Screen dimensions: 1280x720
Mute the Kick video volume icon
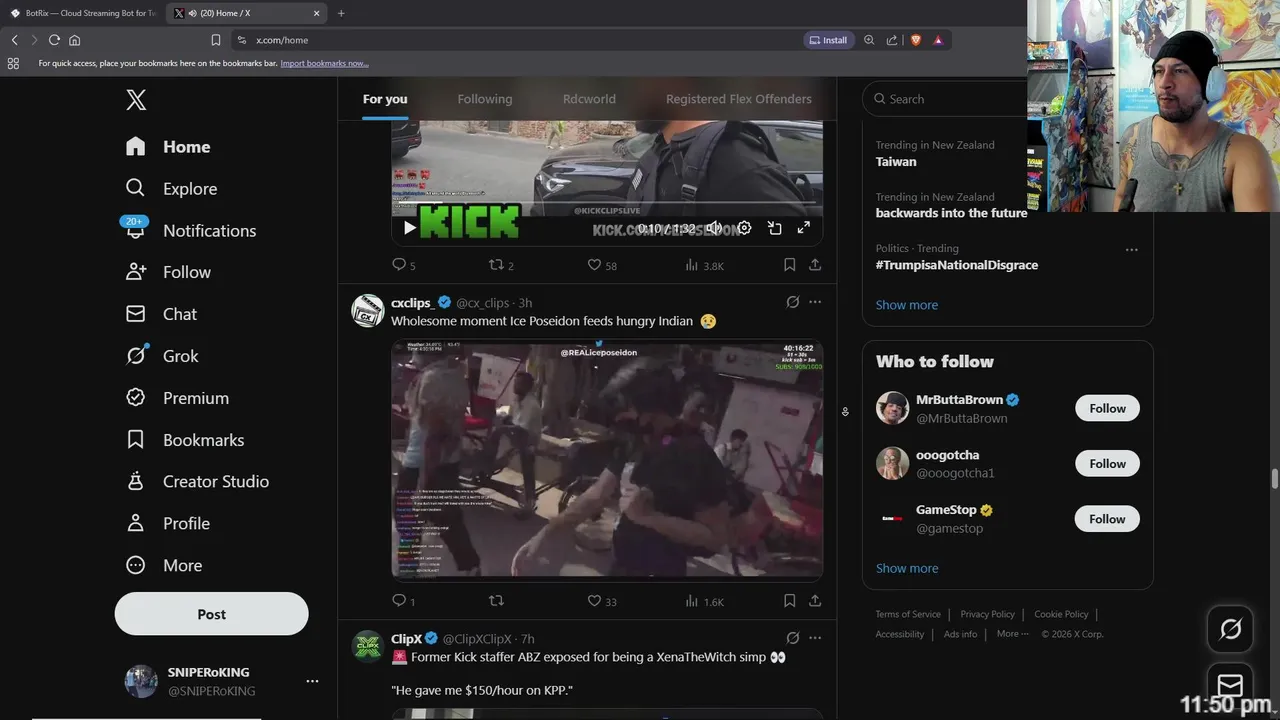click(714, 228)
